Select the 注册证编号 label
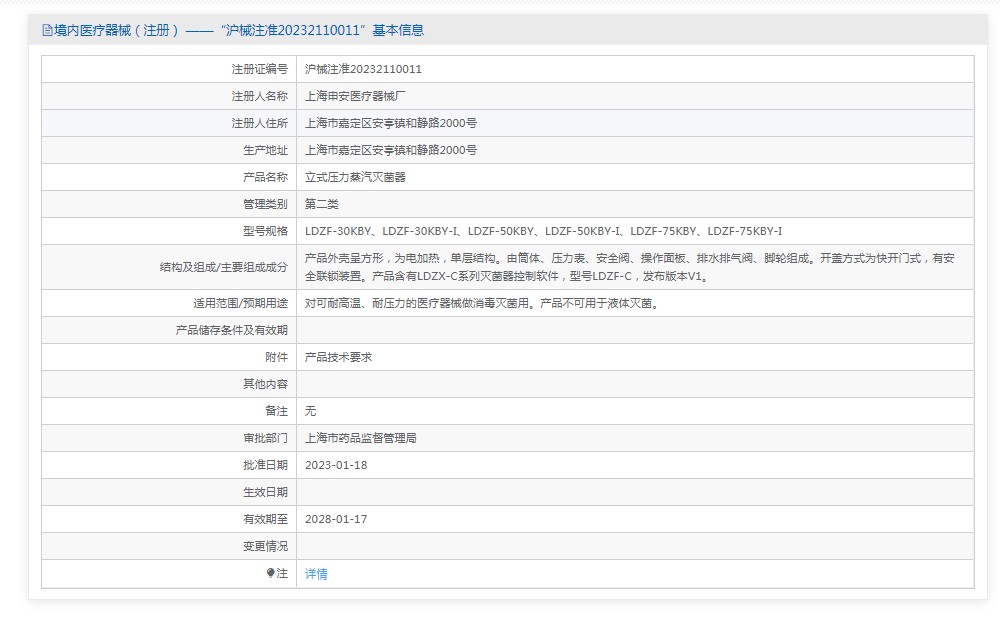1000x620 pixels. tap(260, 69)
